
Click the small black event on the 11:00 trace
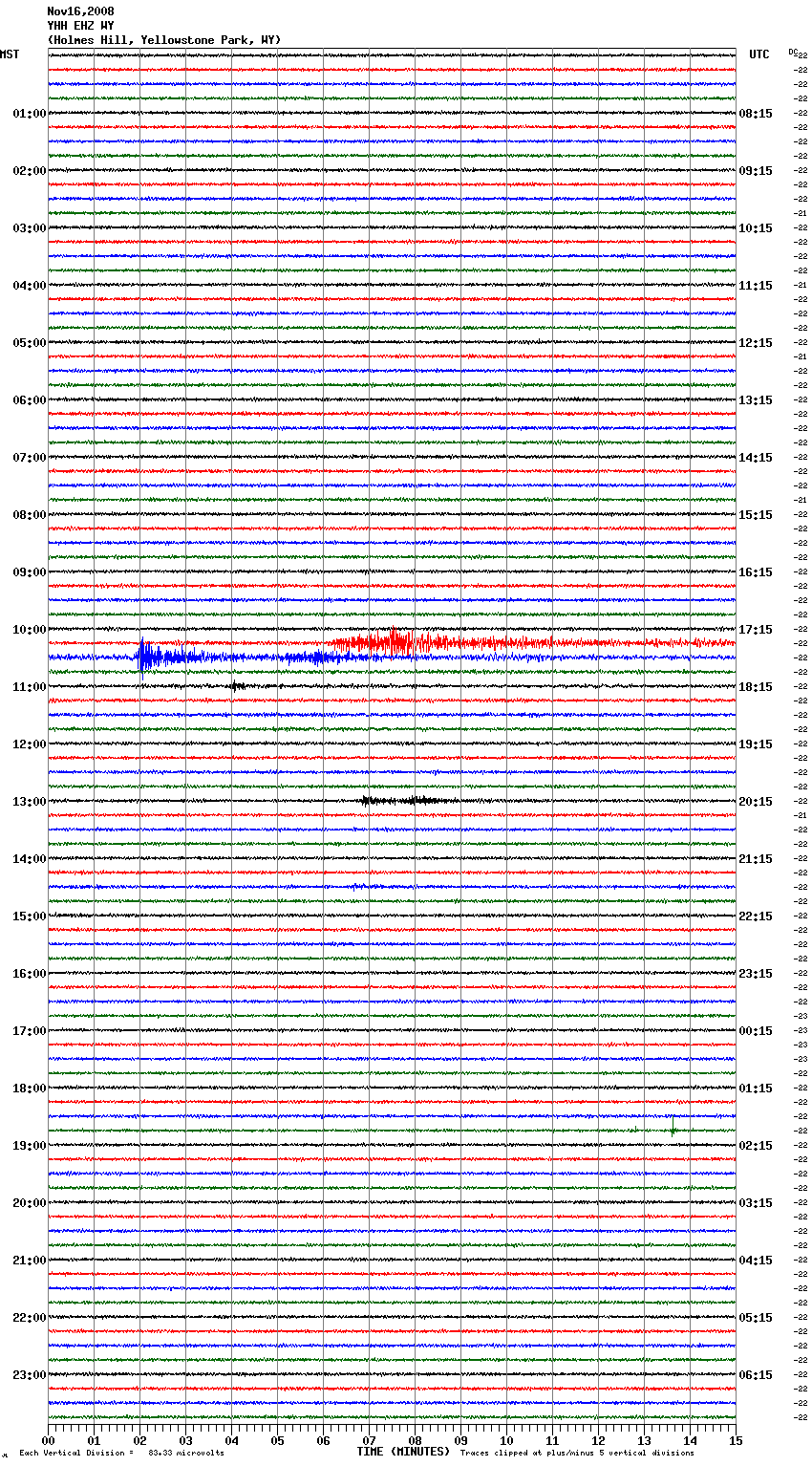(236, 686)
